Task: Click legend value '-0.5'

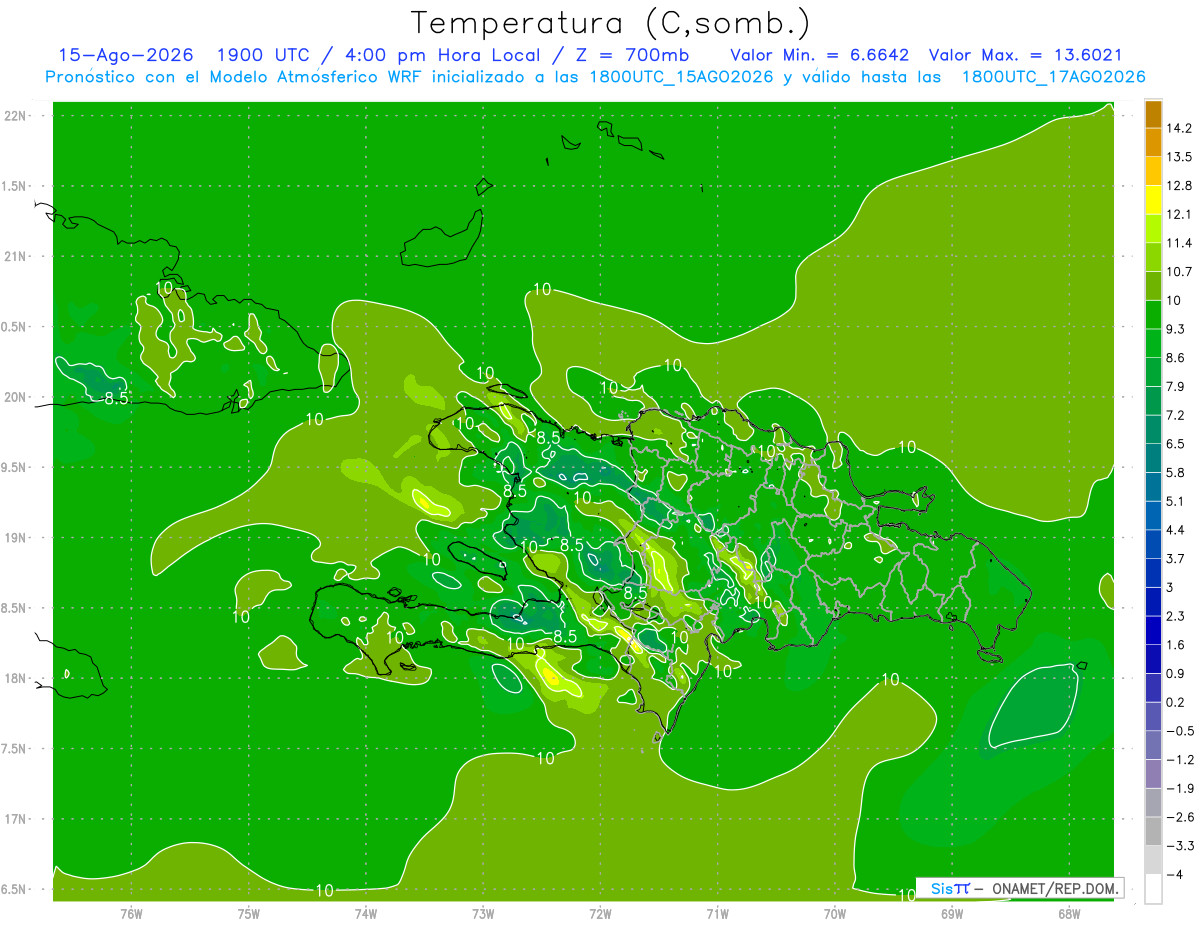Action: point(1179,731)
